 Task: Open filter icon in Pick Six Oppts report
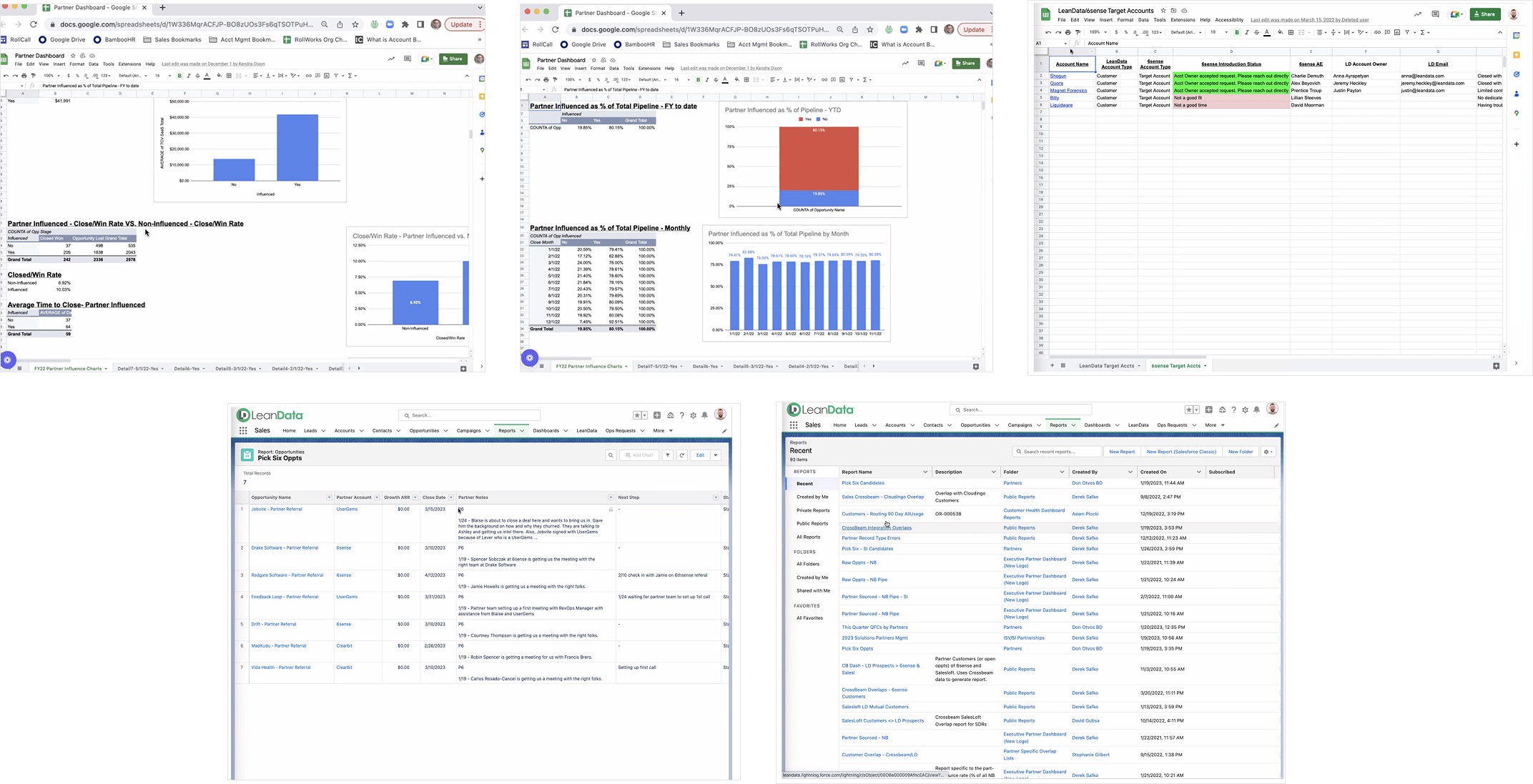point(667,455)
